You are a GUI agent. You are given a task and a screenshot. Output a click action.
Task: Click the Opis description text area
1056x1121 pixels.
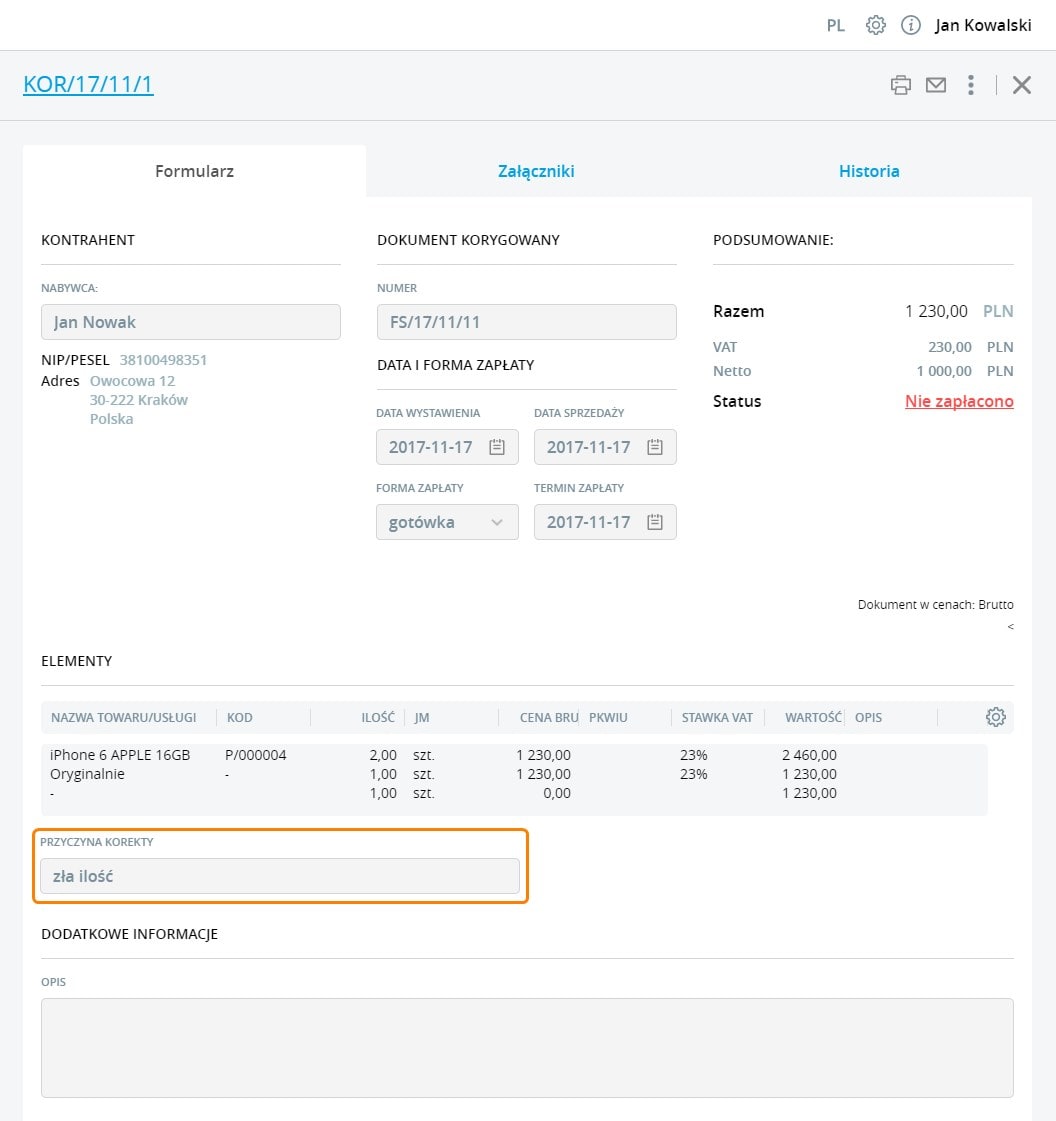(527, 1047)
